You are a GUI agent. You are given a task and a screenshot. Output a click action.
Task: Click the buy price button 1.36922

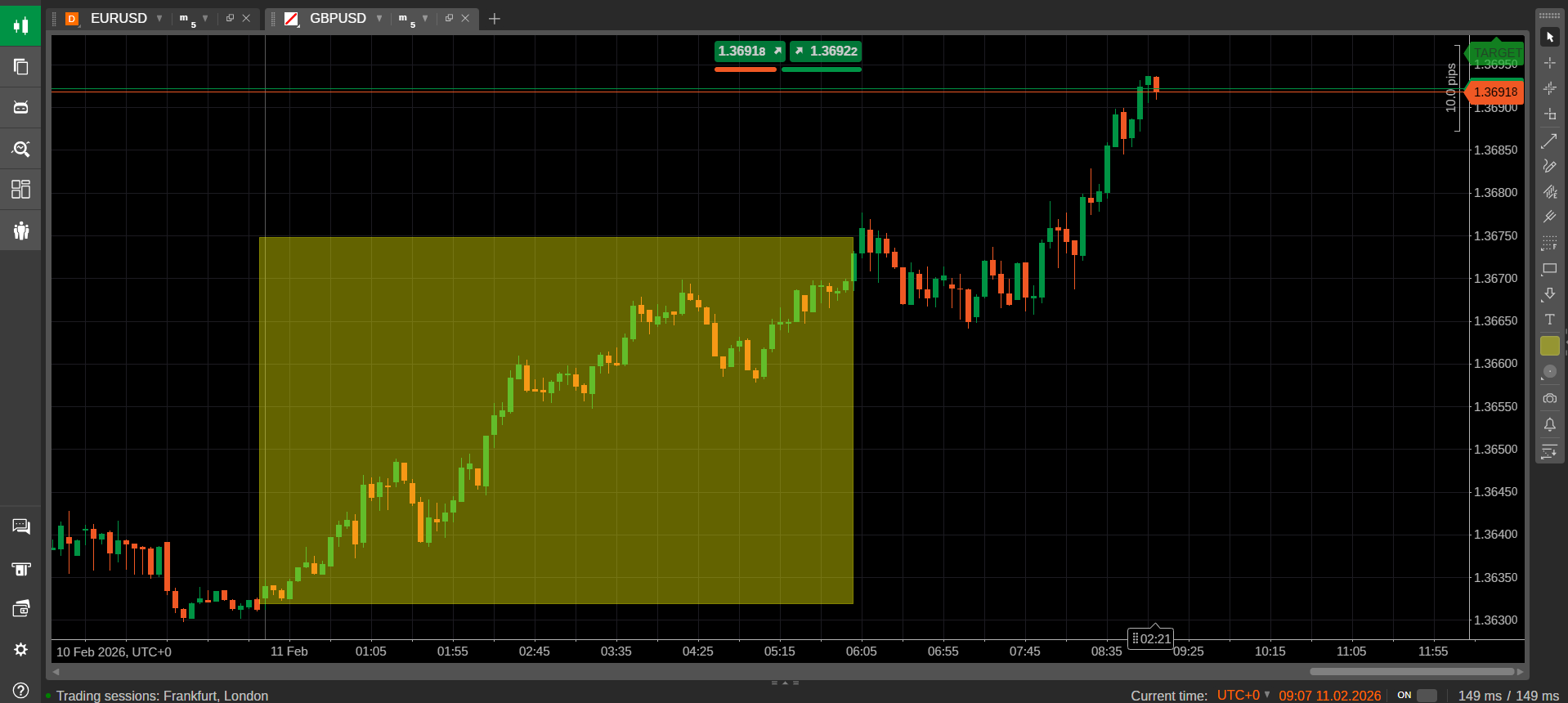click(x=826, y=51)
